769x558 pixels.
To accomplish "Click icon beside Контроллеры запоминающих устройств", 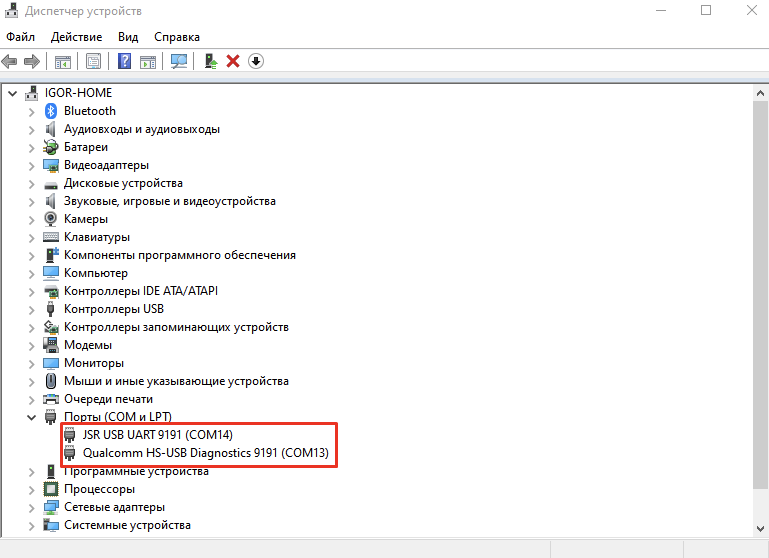I will [51, 327].
